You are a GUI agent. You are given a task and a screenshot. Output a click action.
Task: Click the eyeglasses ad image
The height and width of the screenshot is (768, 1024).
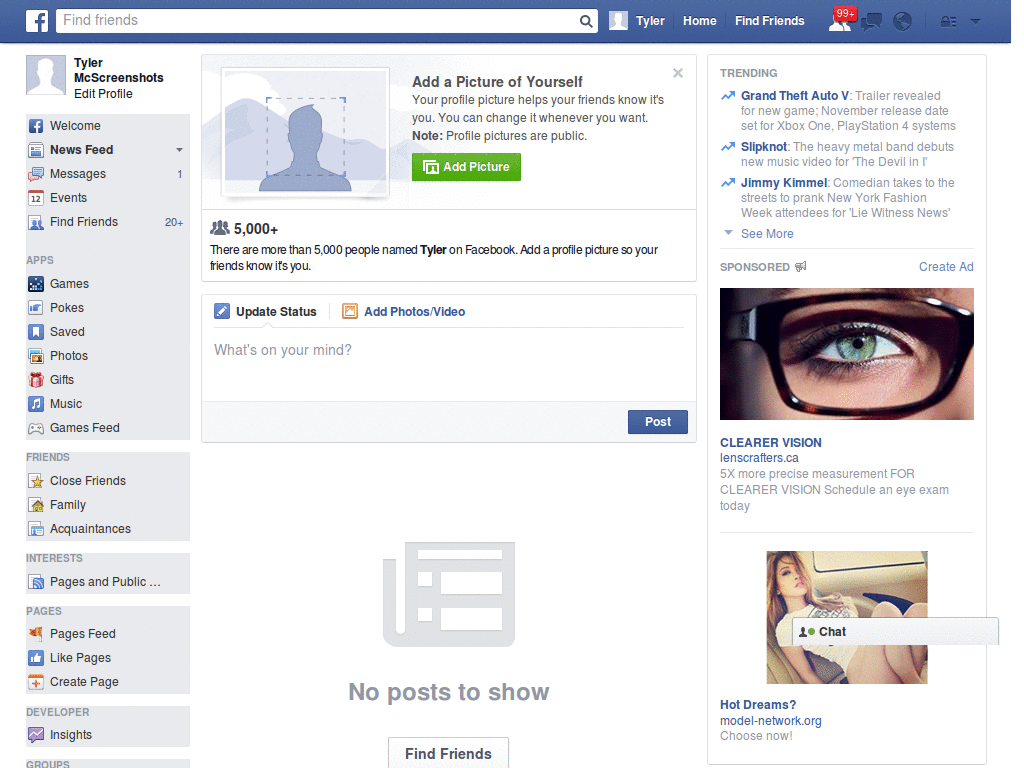pyautogui.click(x=846, y=354)
